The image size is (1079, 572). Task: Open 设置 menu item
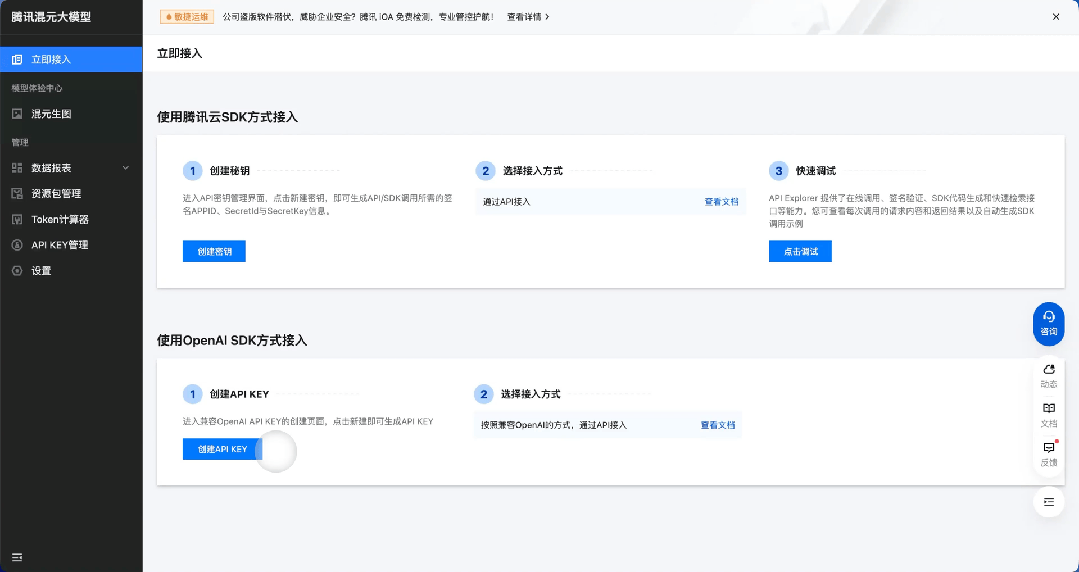click(72, 271)
